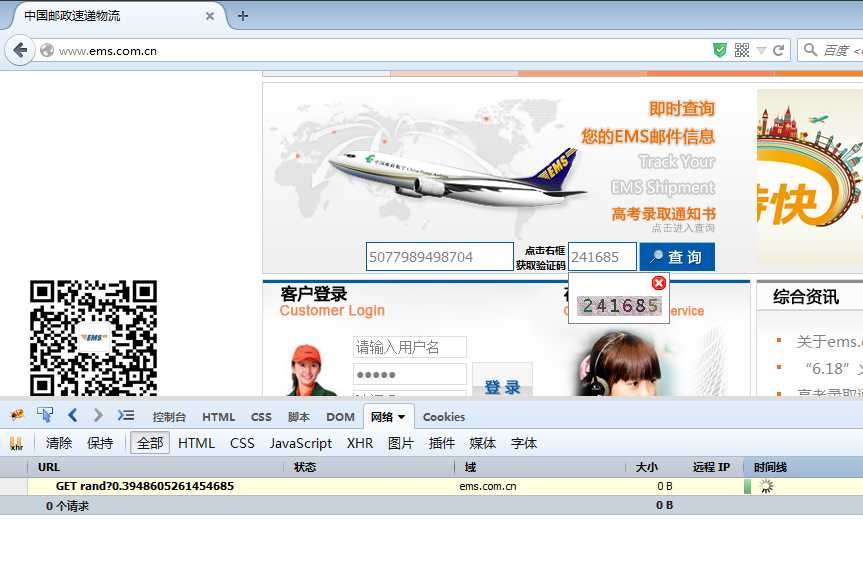Switch to the HTML panel tab

tap(219, 417)
